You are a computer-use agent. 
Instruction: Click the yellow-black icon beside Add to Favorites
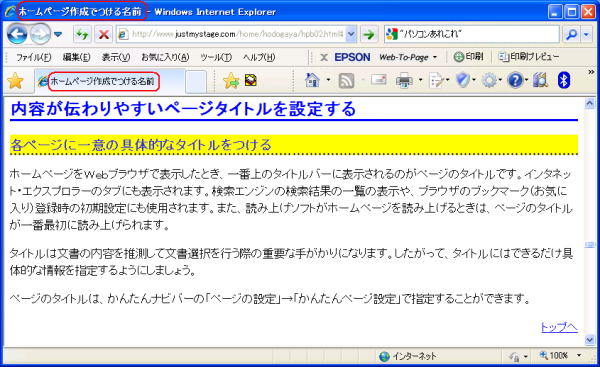[251, 80]
